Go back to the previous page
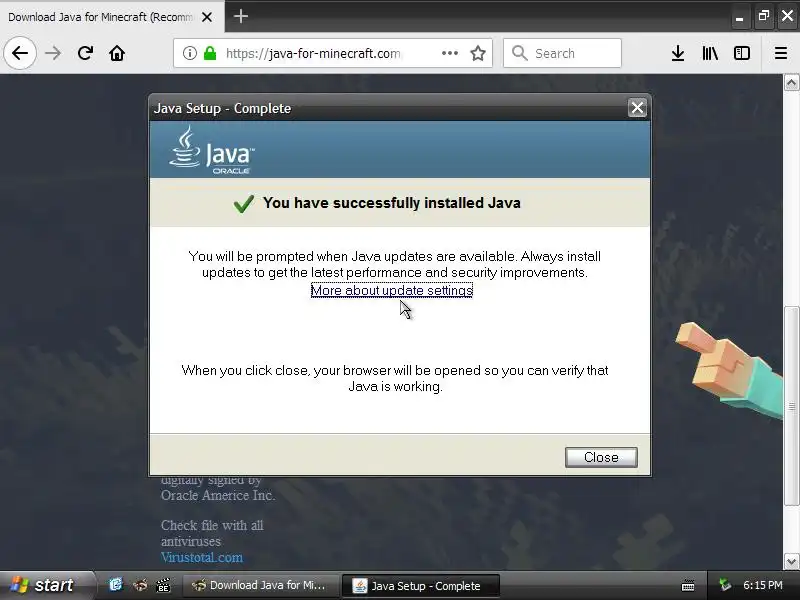 (x=20, y=53)
